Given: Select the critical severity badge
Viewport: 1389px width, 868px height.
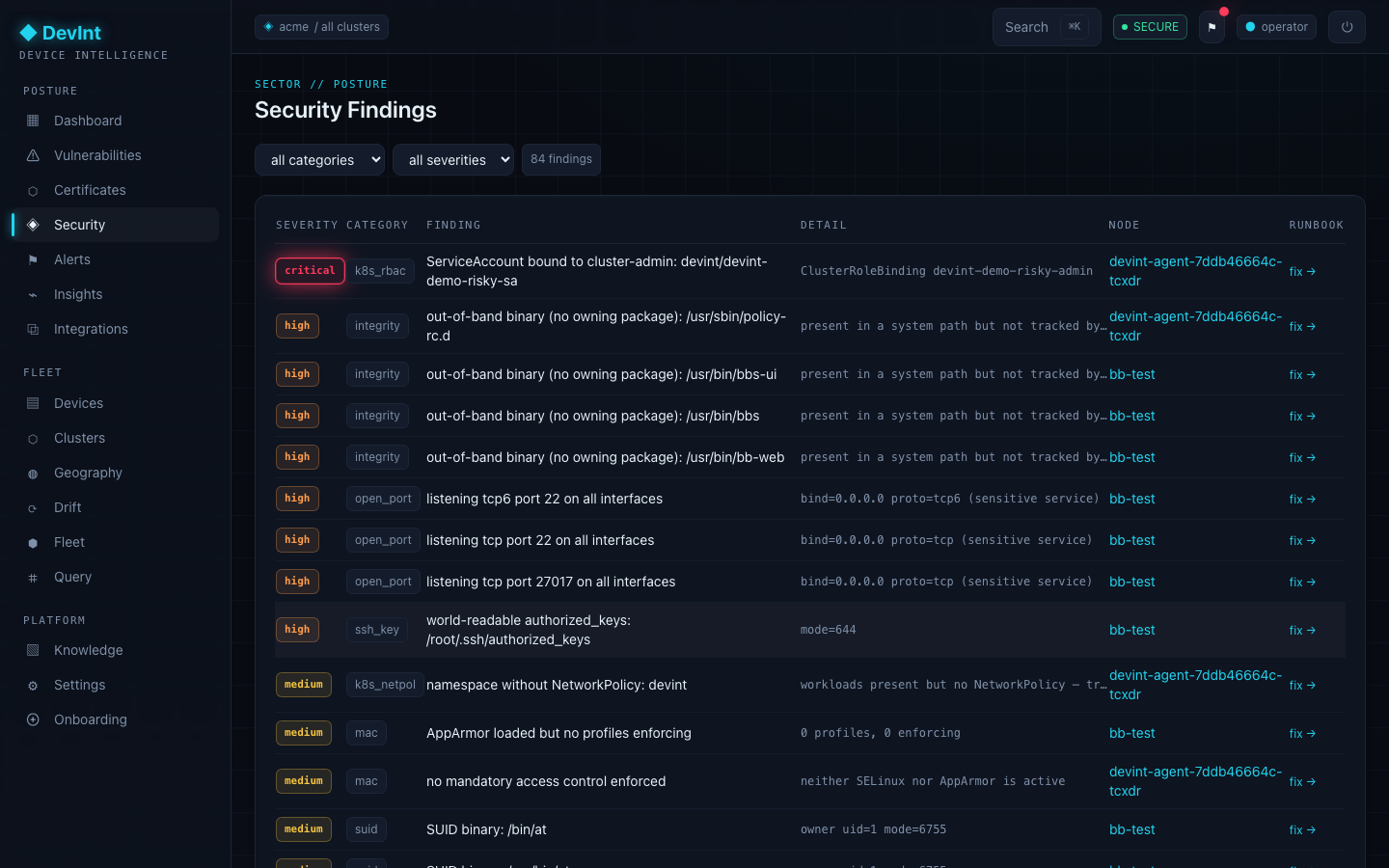Looking at the screenshot, I should point(310,271).
